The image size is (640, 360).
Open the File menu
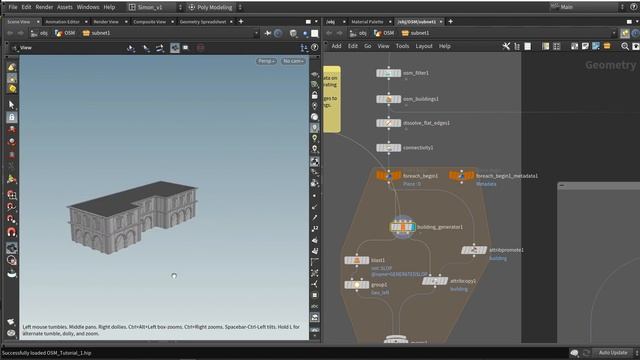click(13, 7)
